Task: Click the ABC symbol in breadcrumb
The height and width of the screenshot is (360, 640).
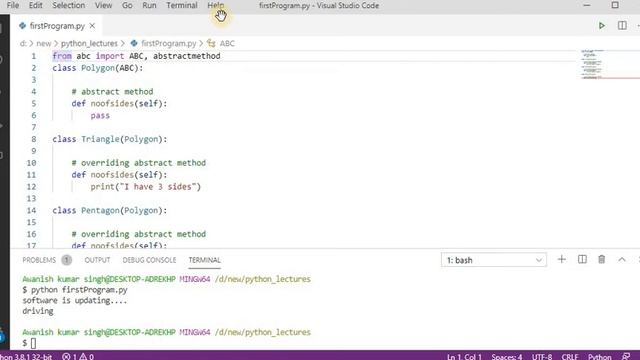Action: [227, 43]
